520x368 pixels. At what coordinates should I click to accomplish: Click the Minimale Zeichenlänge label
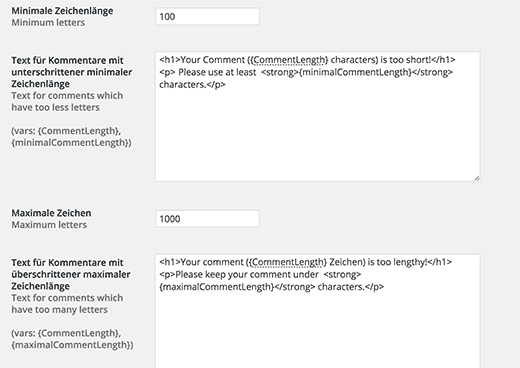pos(62,11)
